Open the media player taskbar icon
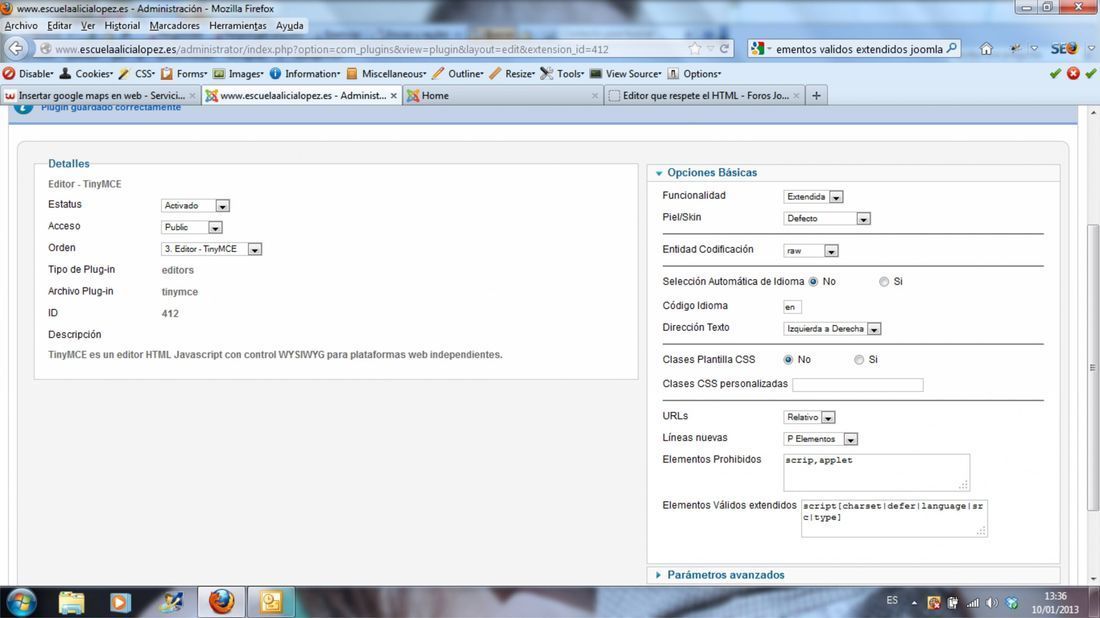Viewport: 1100px width, 618px height. click(120, 602)
